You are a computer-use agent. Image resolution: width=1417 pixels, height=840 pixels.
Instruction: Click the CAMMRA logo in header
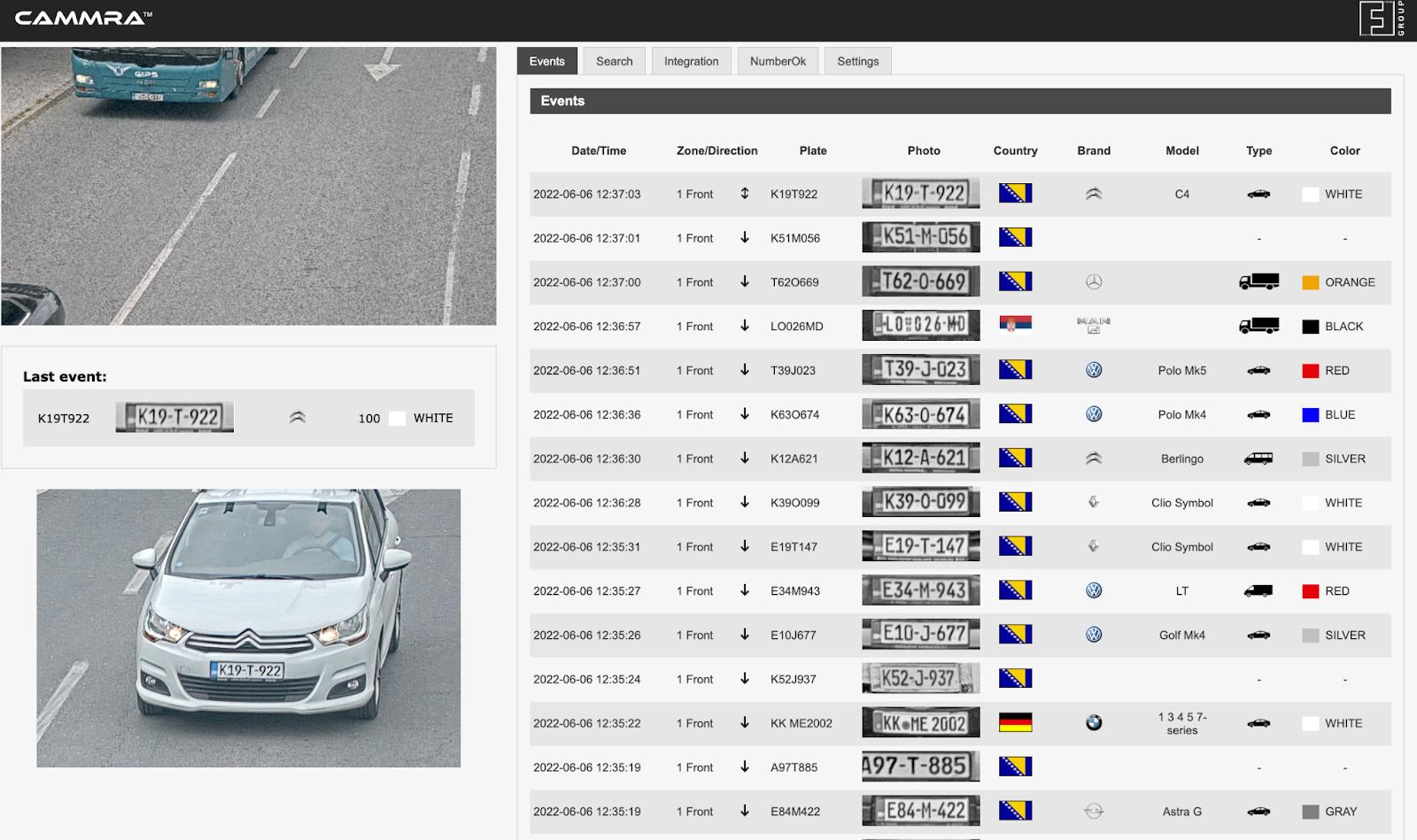[83, 19]
